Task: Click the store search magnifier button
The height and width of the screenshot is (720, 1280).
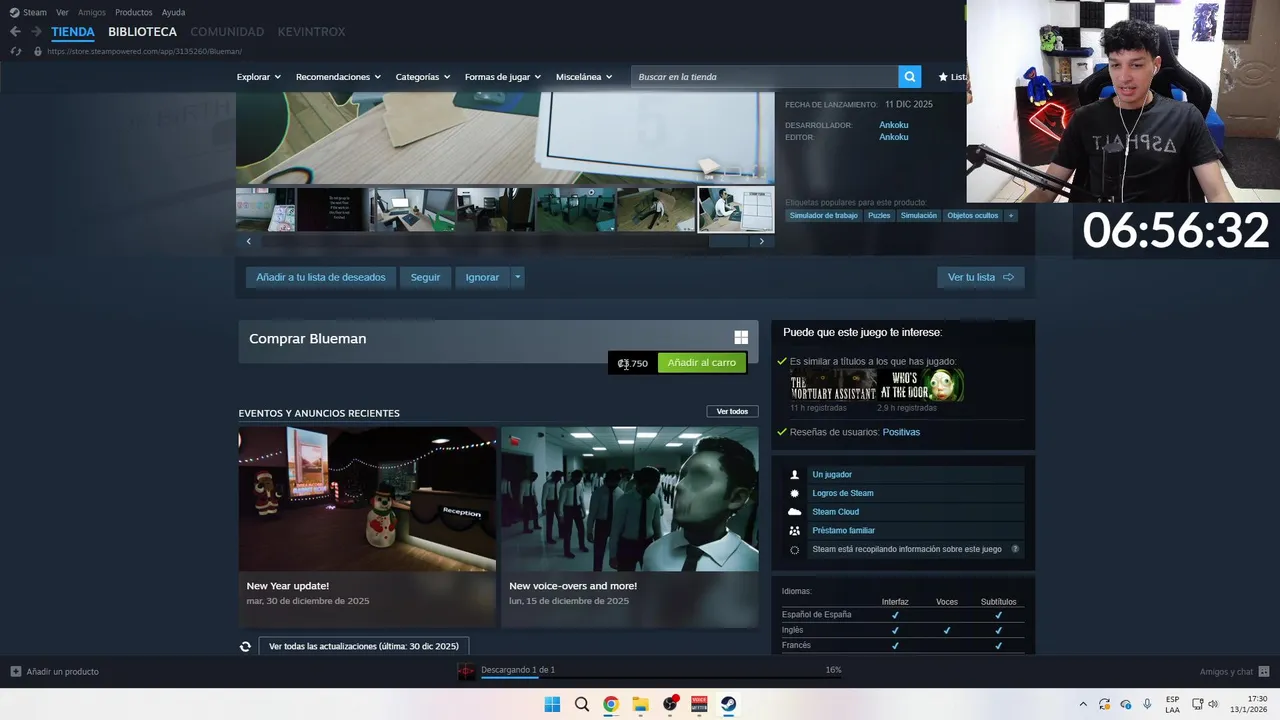Action: coord(909,77)
